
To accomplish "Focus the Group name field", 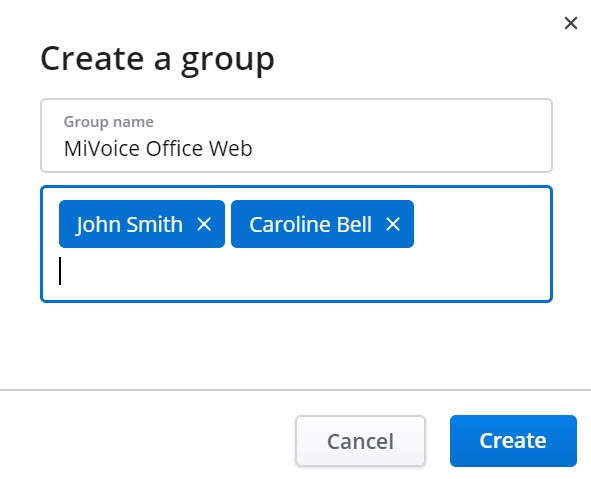I will coord(296,135).
